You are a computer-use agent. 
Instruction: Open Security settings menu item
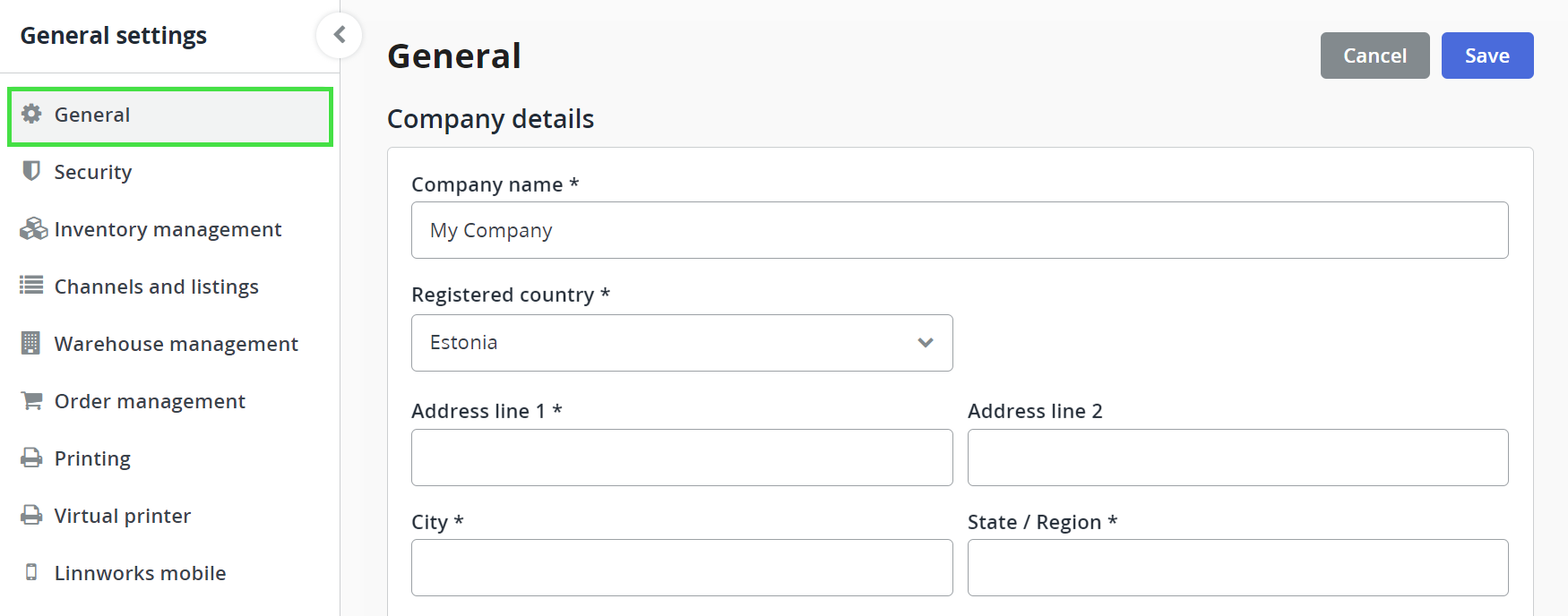93,172
